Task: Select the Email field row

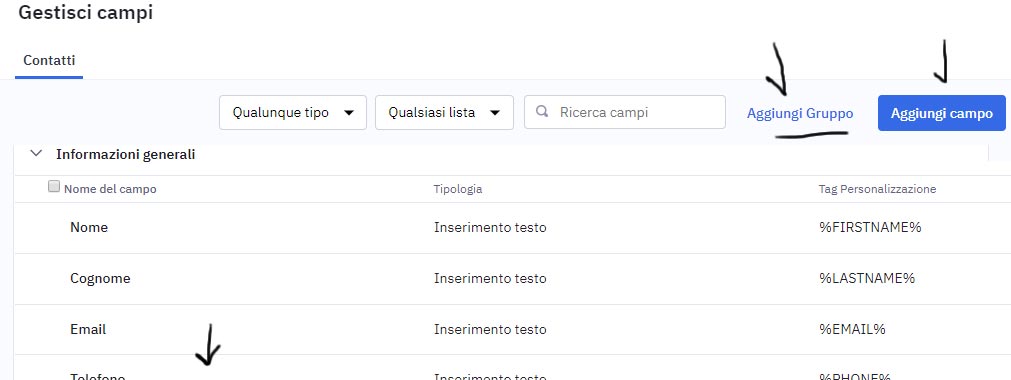Action: point(513,329)
